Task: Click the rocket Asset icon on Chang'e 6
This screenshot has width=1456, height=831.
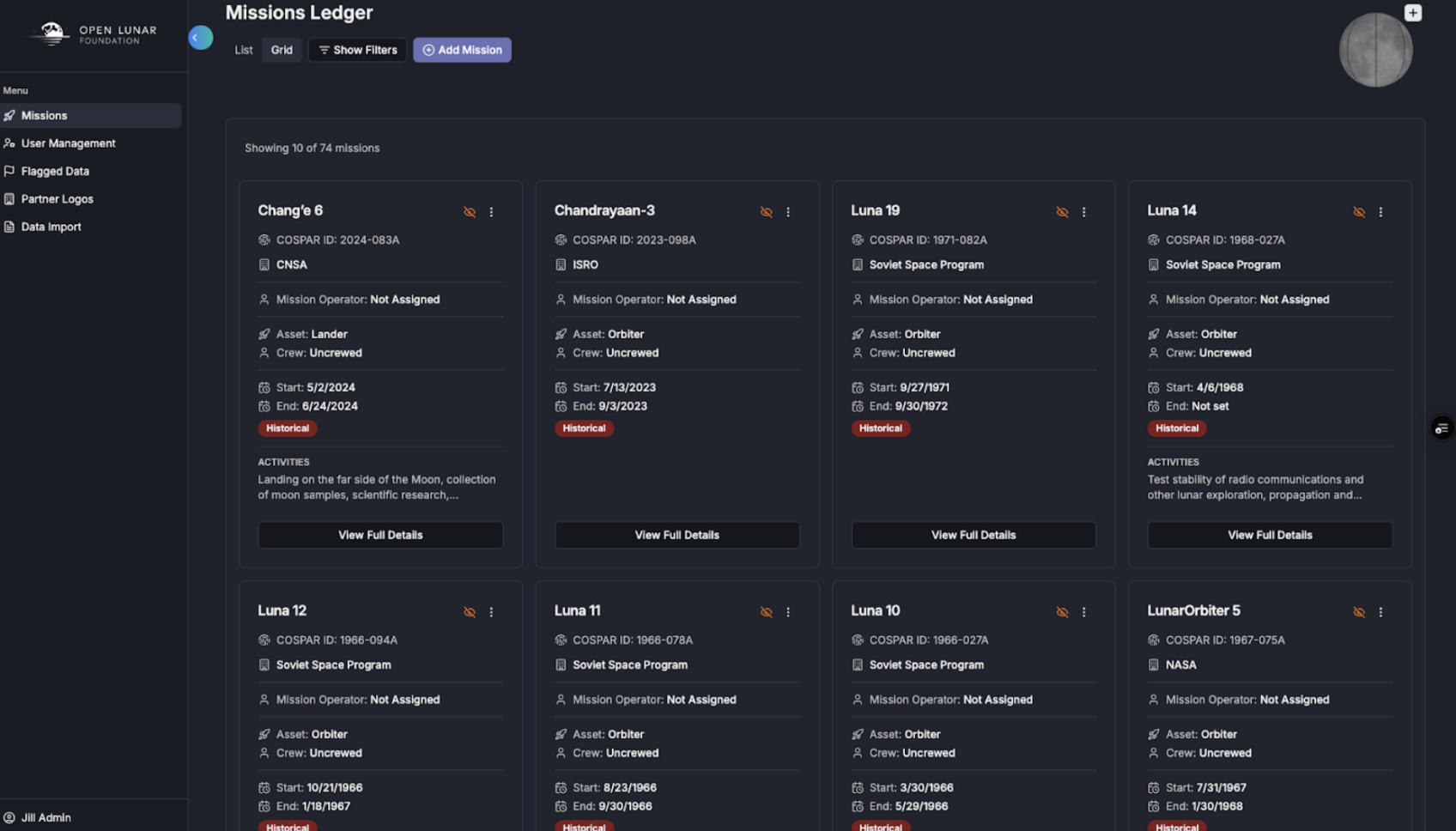Action: coord(264,334)
